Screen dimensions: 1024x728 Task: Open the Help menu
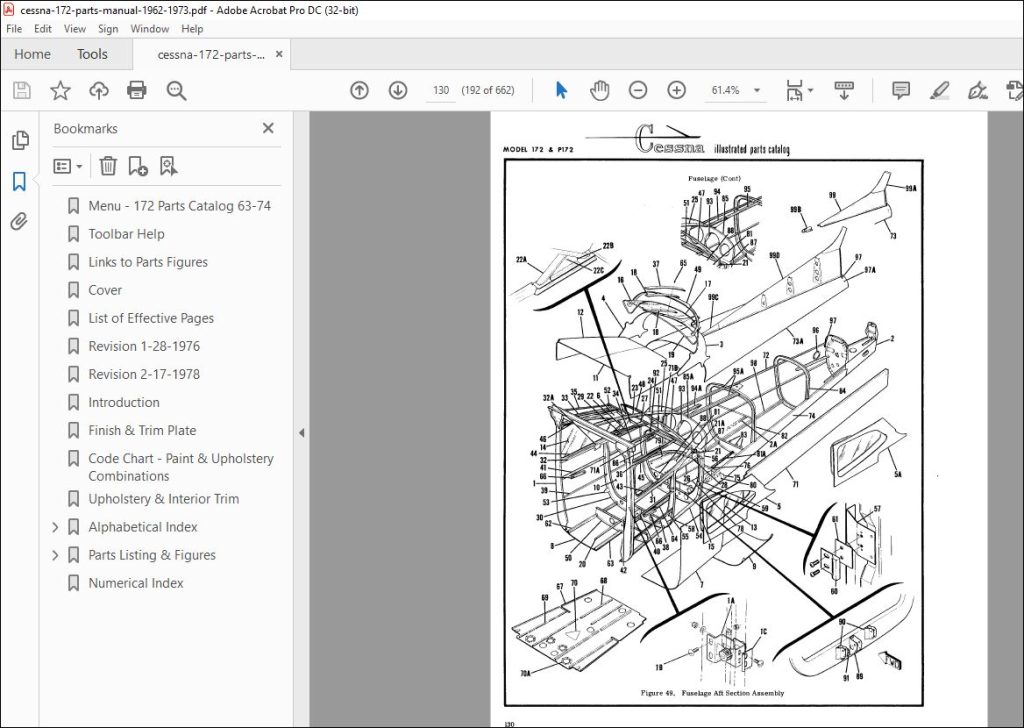coord(192,29)
